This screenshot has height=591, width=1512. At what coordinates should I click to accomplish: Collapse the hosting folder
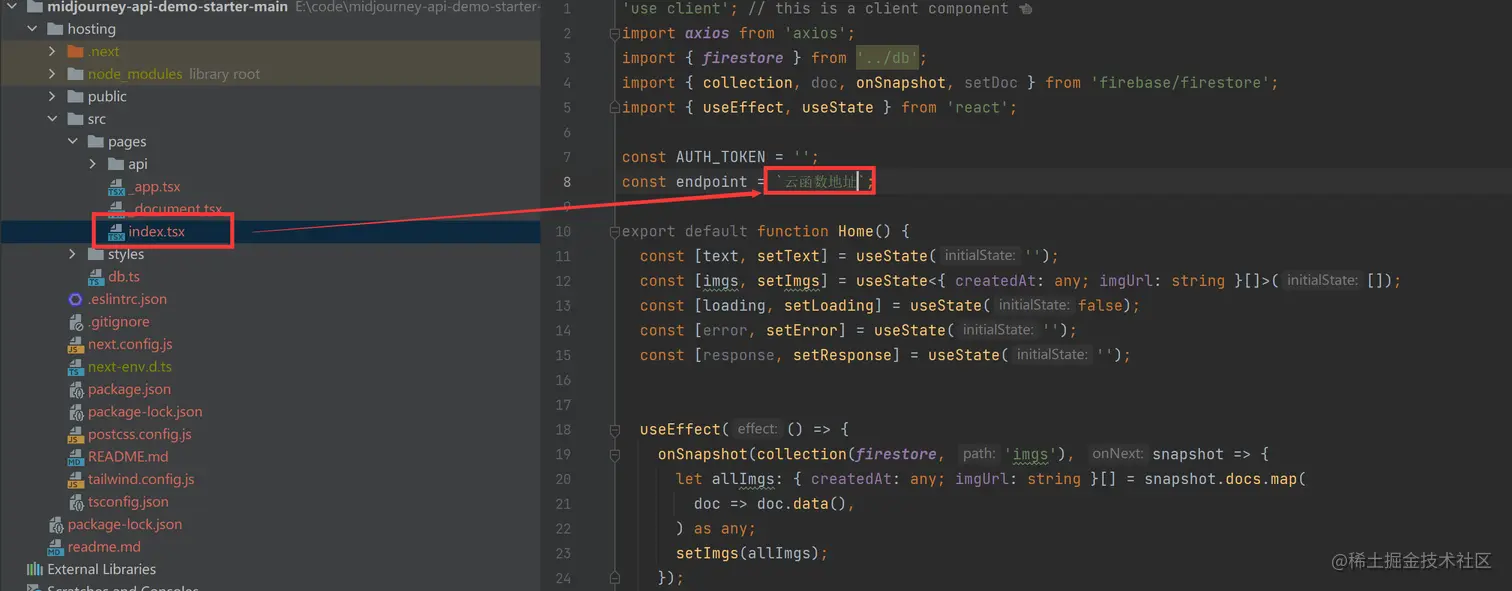[x=32, y=29]
